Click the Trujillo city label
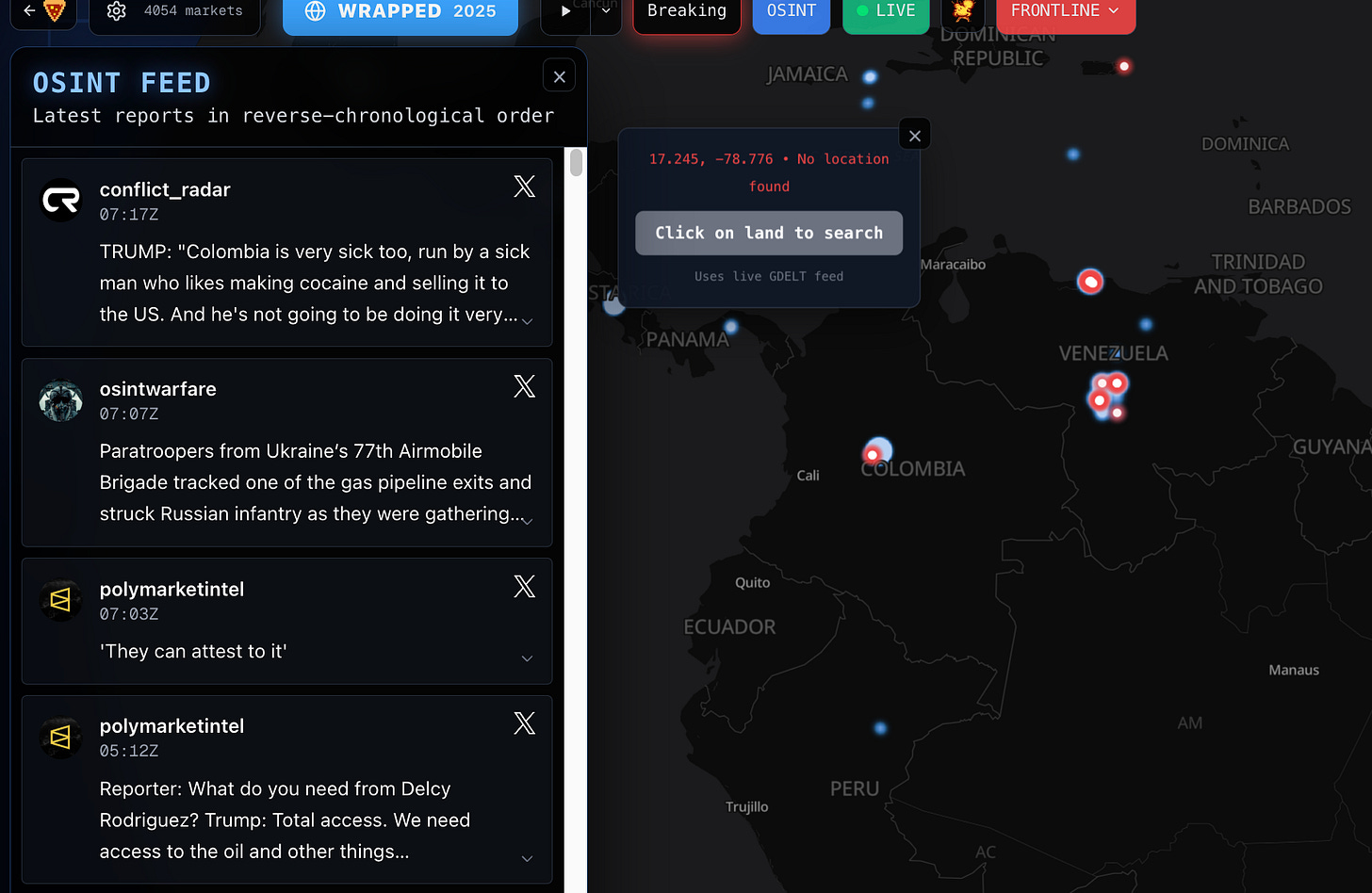Viewport: 1372px width, 893px height. click(x=746, y=807)
